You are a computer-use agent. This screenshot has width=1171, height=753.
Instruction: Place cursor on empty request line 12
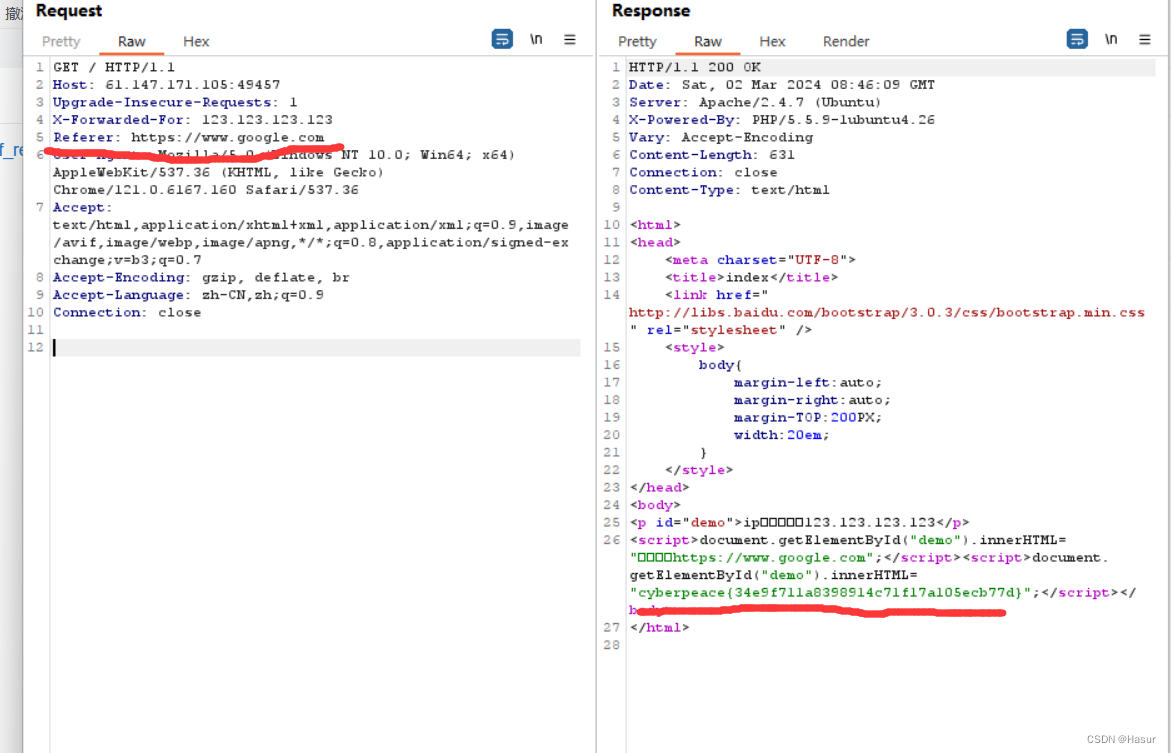tap(316, 347)
